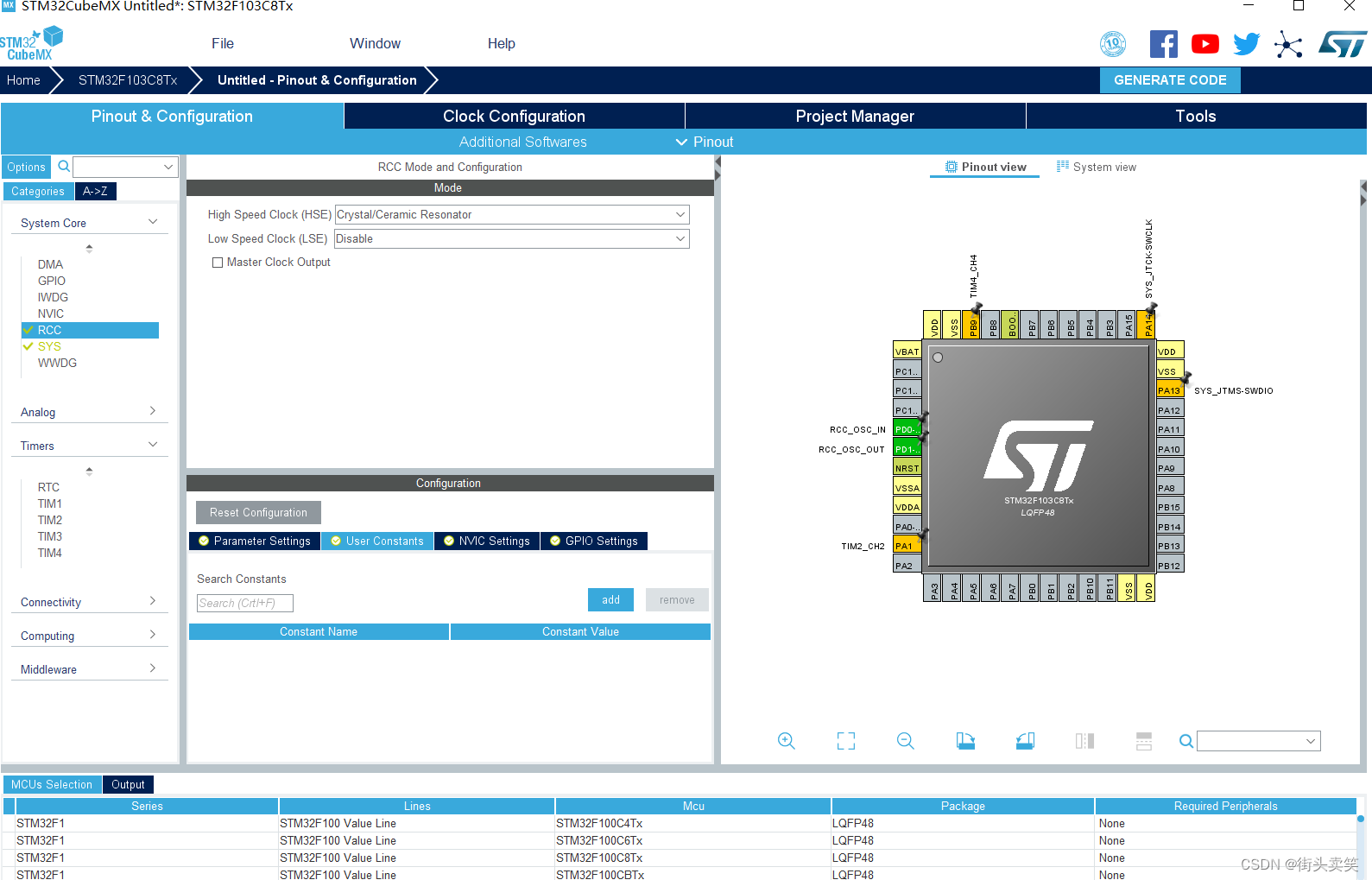1372x880 pixels.
Task: Click the ST logo in the header
Action: tap(1343, 44)
